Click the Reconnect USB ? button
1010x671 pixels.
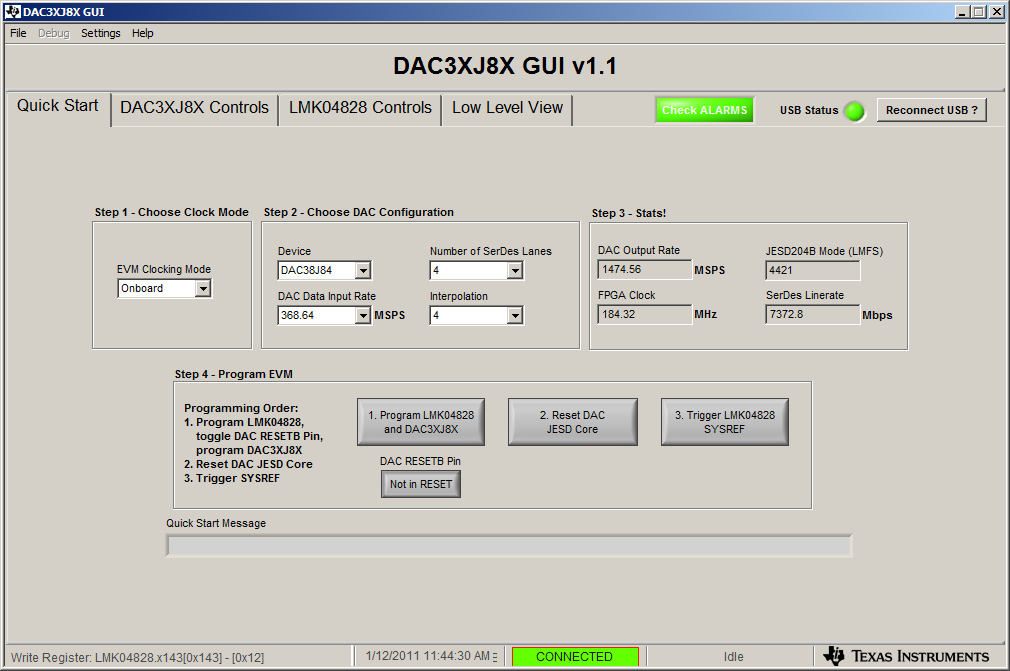click(x=931, y=110)
